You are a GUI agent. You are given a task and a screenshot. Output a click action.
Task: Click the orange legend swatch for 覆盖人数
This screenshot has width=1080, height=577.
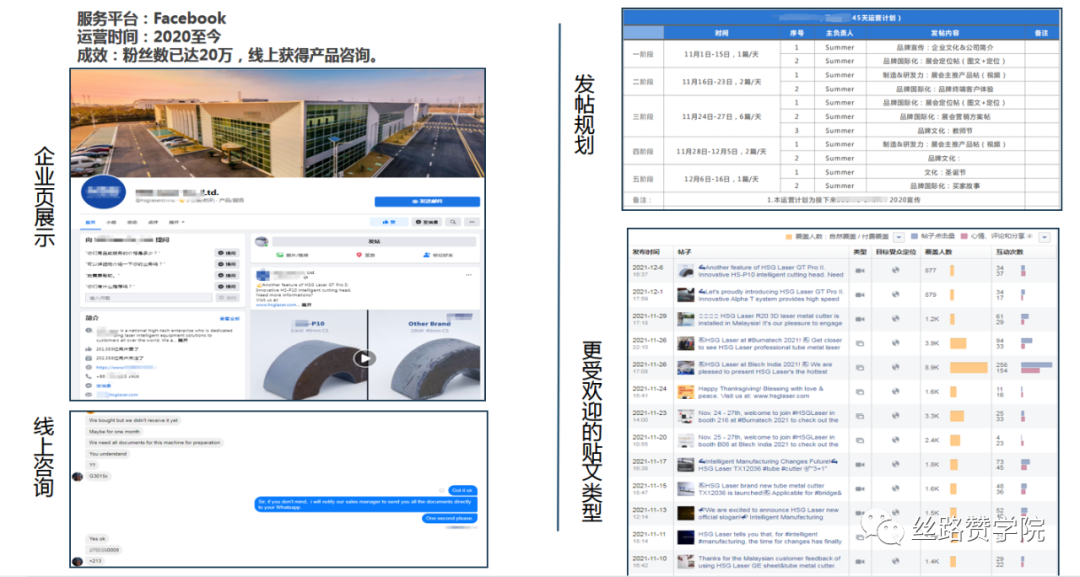pos(789,237)
